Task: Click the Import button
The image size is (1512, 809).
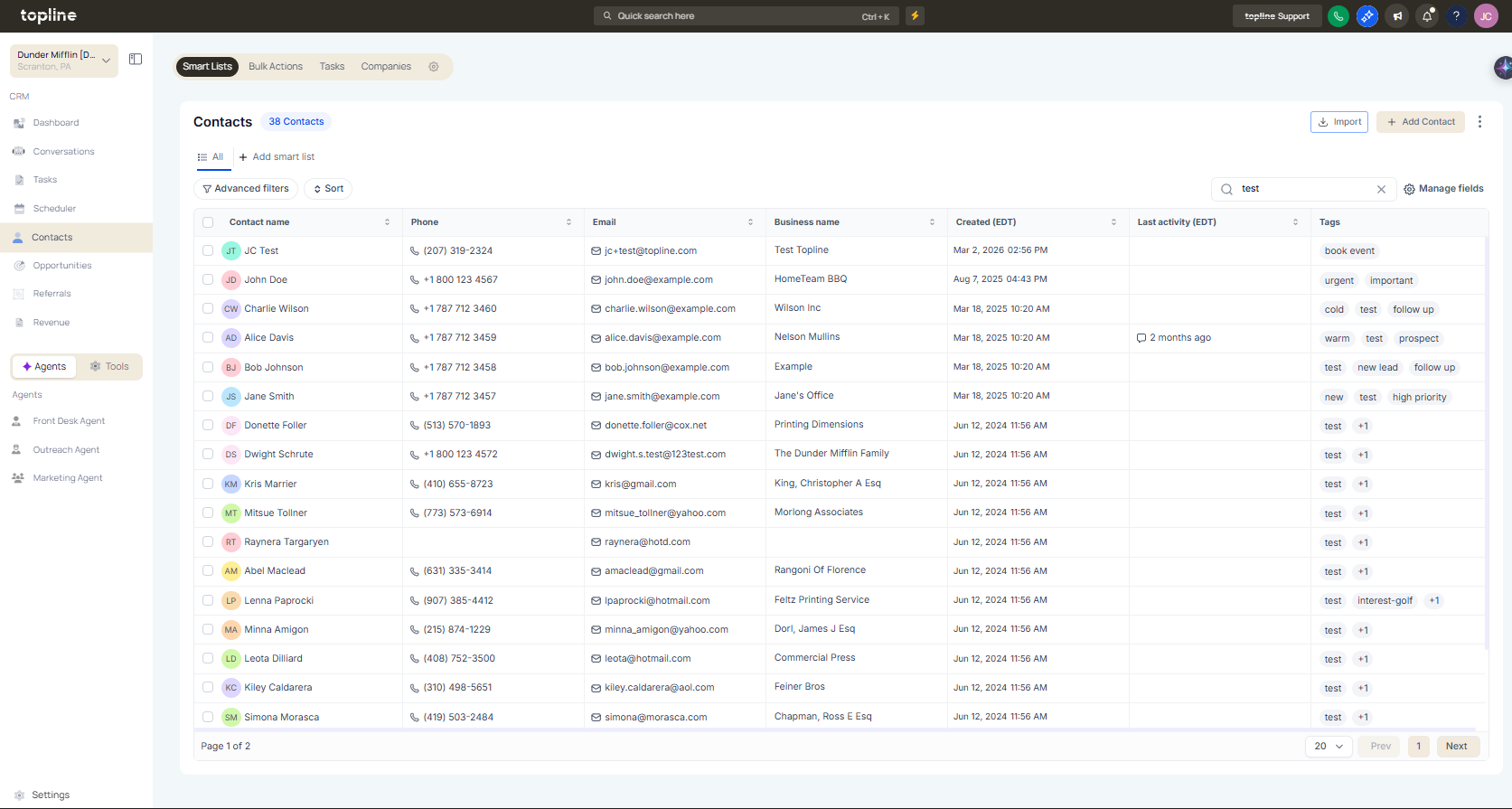Action: (1339, 122)
